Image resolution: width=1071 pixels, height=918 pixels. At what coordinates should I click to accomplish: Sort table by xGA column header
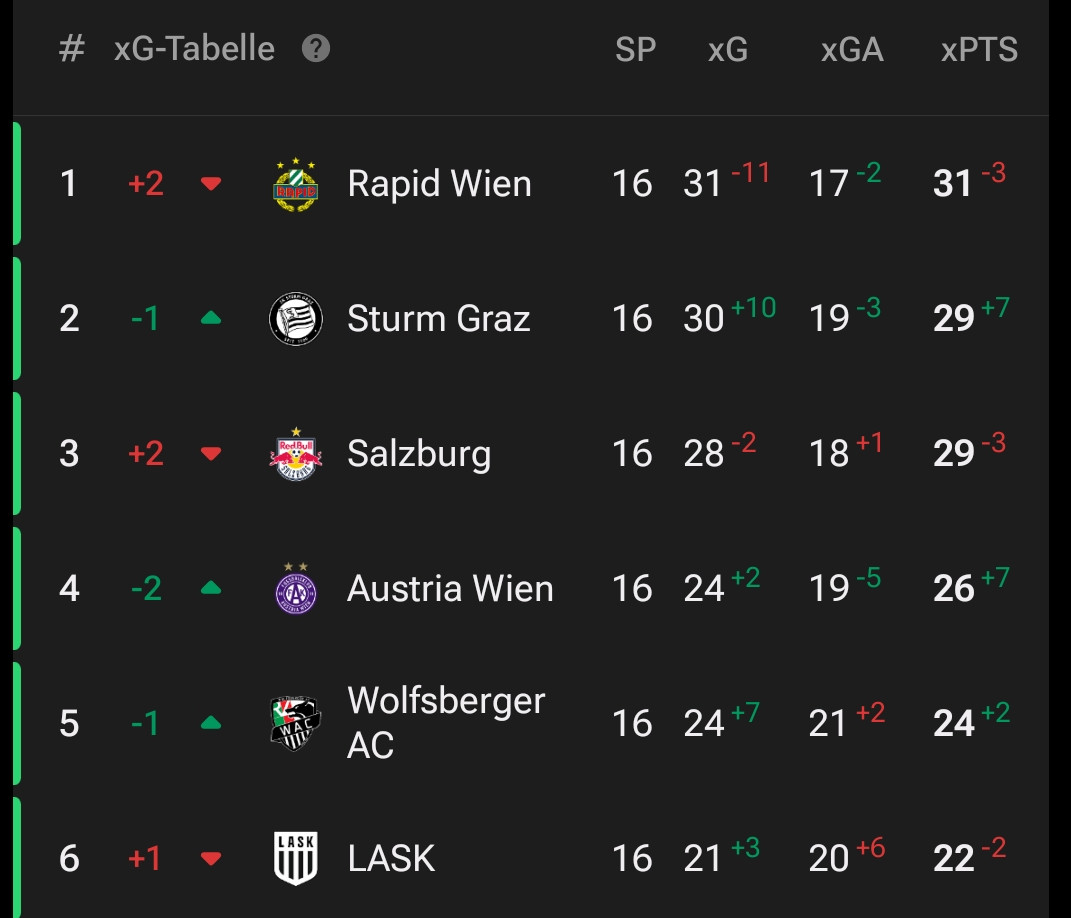(852, 50)
